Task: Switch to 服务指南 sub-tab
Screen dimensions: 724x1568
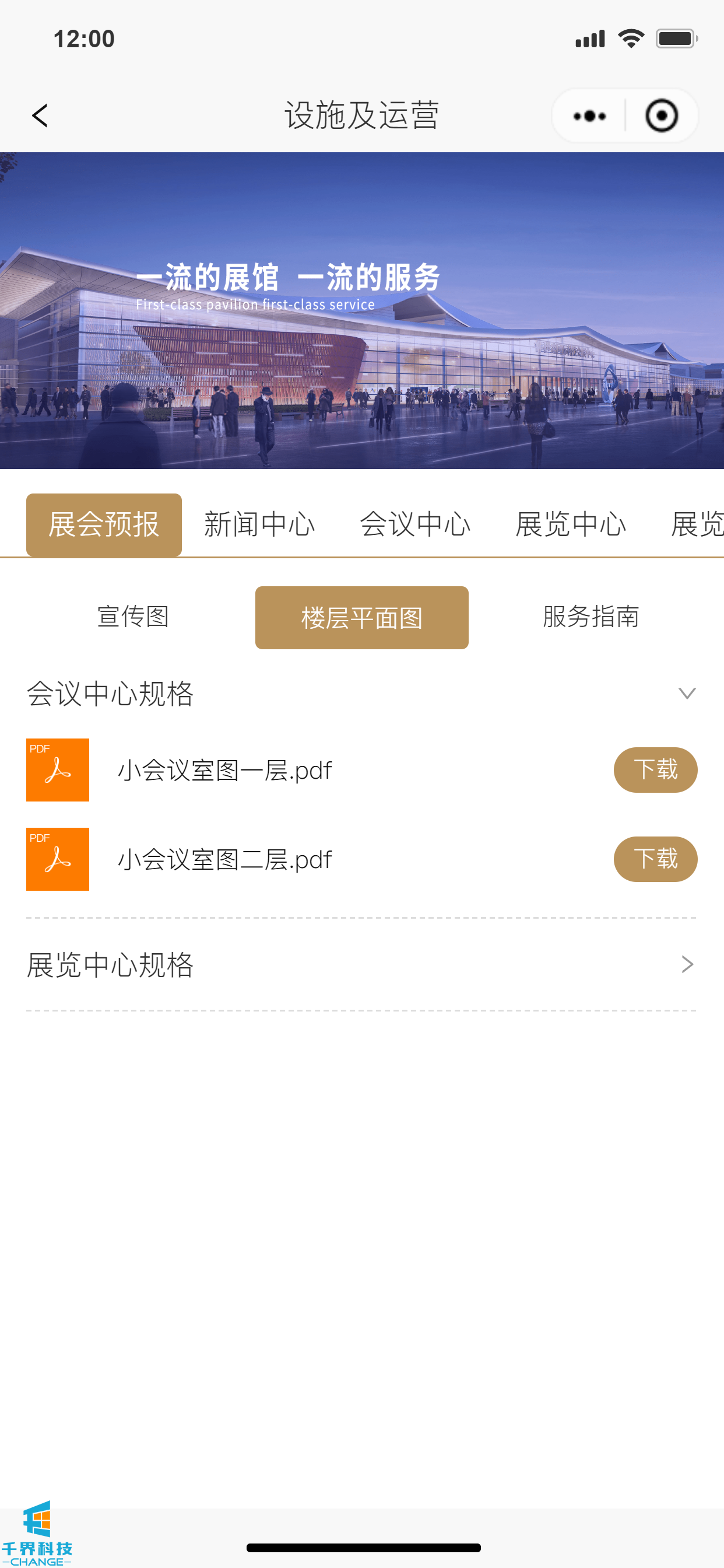Action: 591,617
